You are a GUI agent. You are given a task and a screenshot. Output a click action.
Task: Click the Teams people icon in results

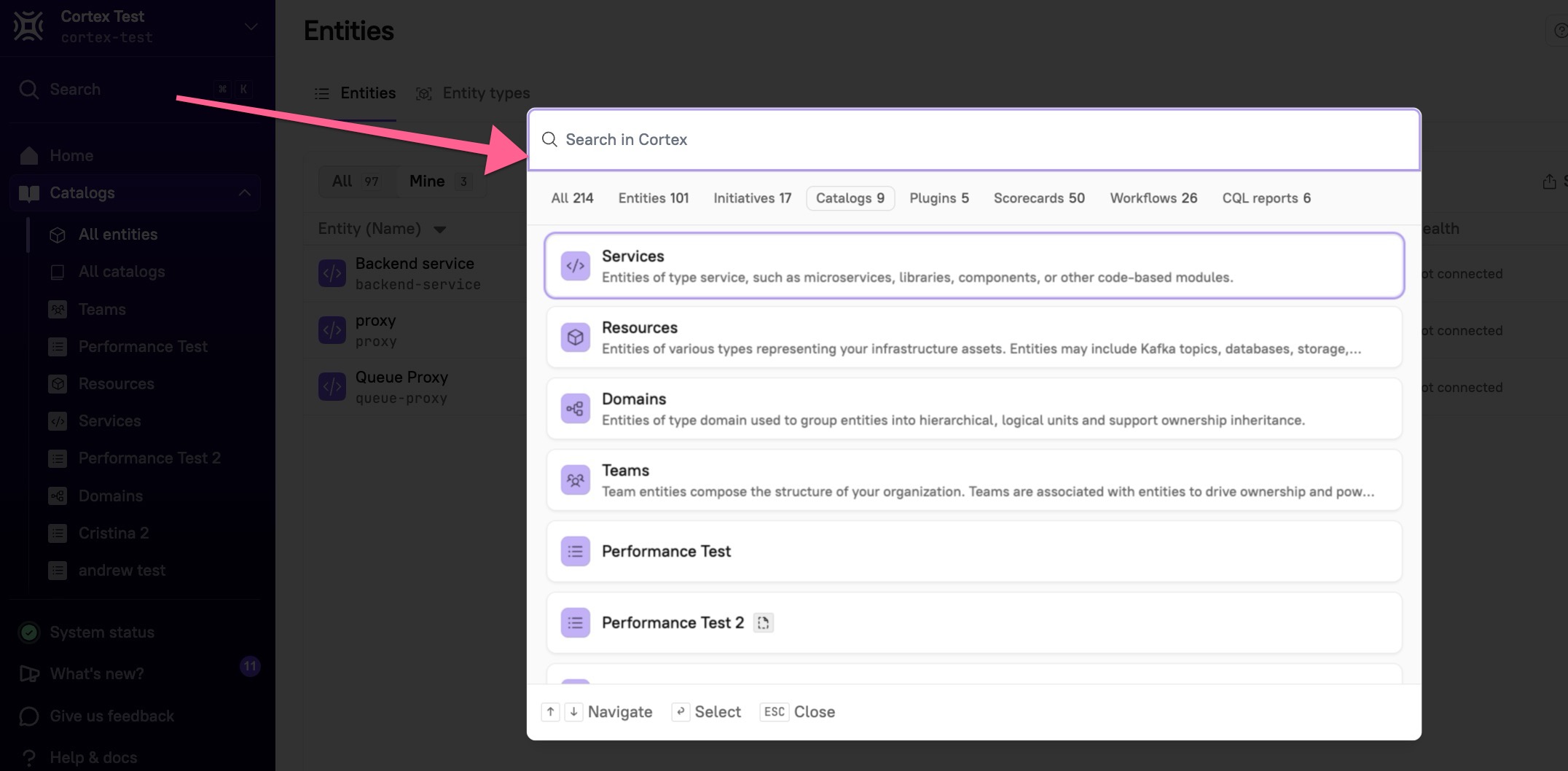pos(575,480)
